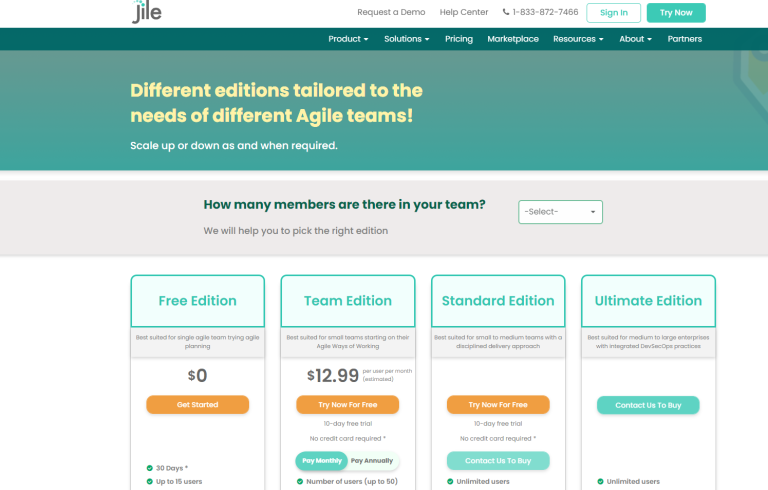This screenshot has height=490, width=768.
Task: Go to the Pricing page
Action: [459, 39]
